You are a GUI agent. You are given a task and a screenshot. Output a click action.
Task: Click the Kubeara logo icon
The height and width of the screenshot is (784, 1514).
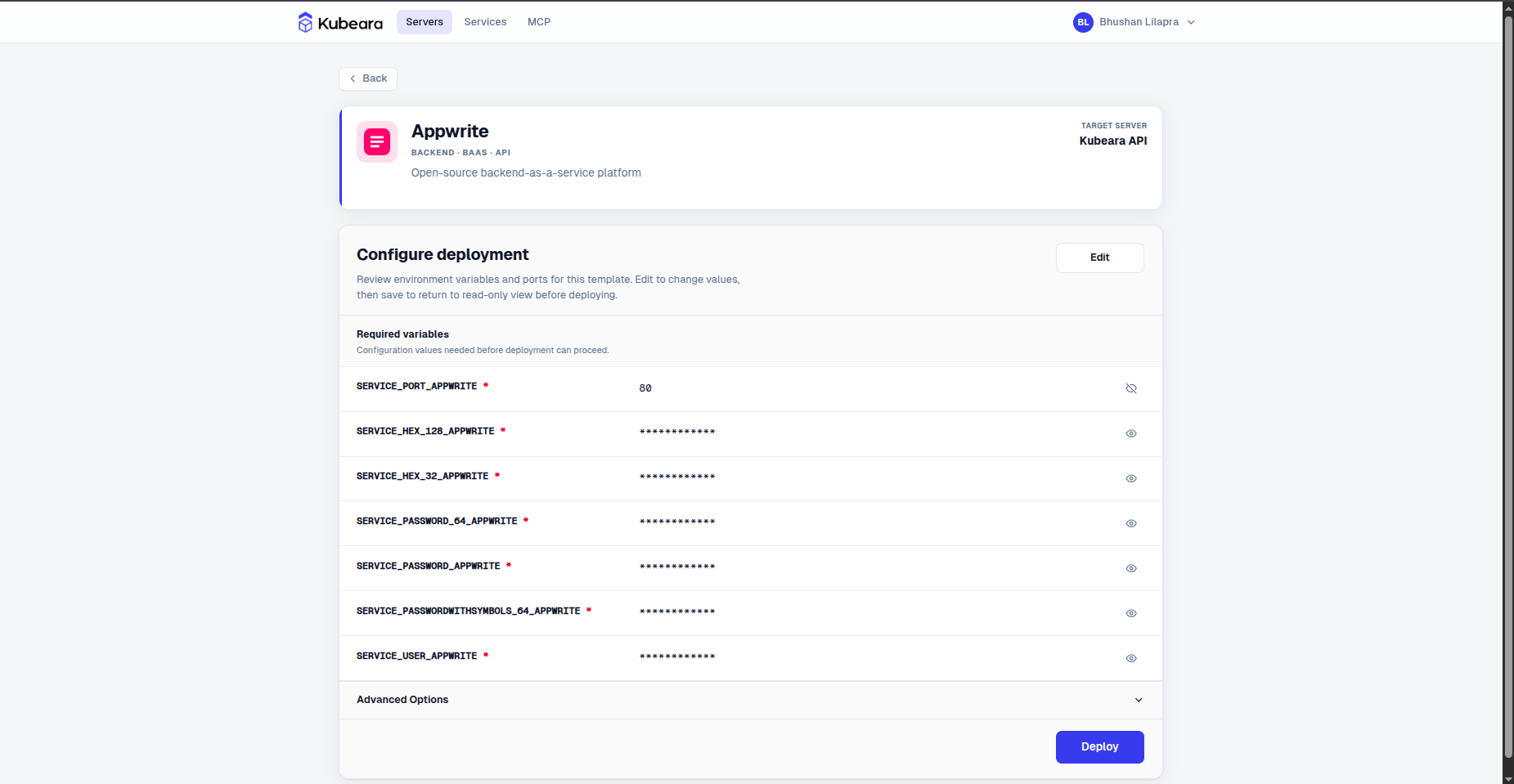tap(305, 22)
